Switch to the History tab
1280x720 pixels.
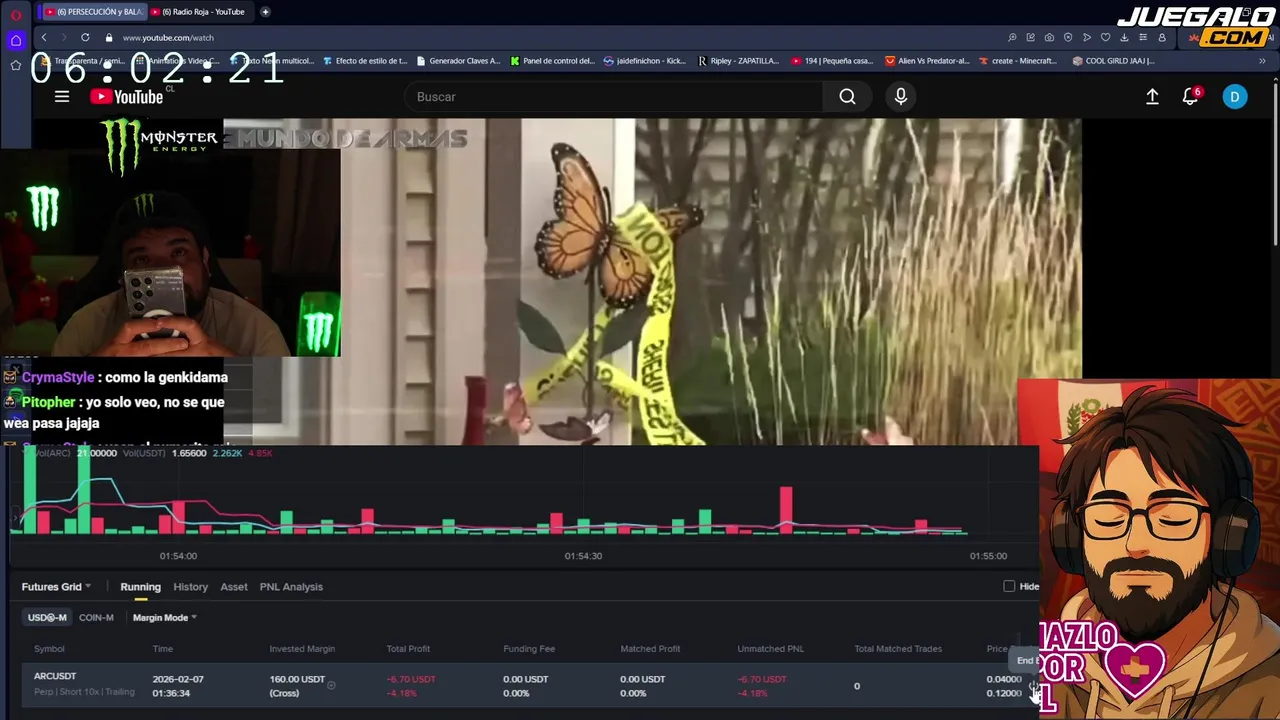pyautogui.click(x=190, y=587)
